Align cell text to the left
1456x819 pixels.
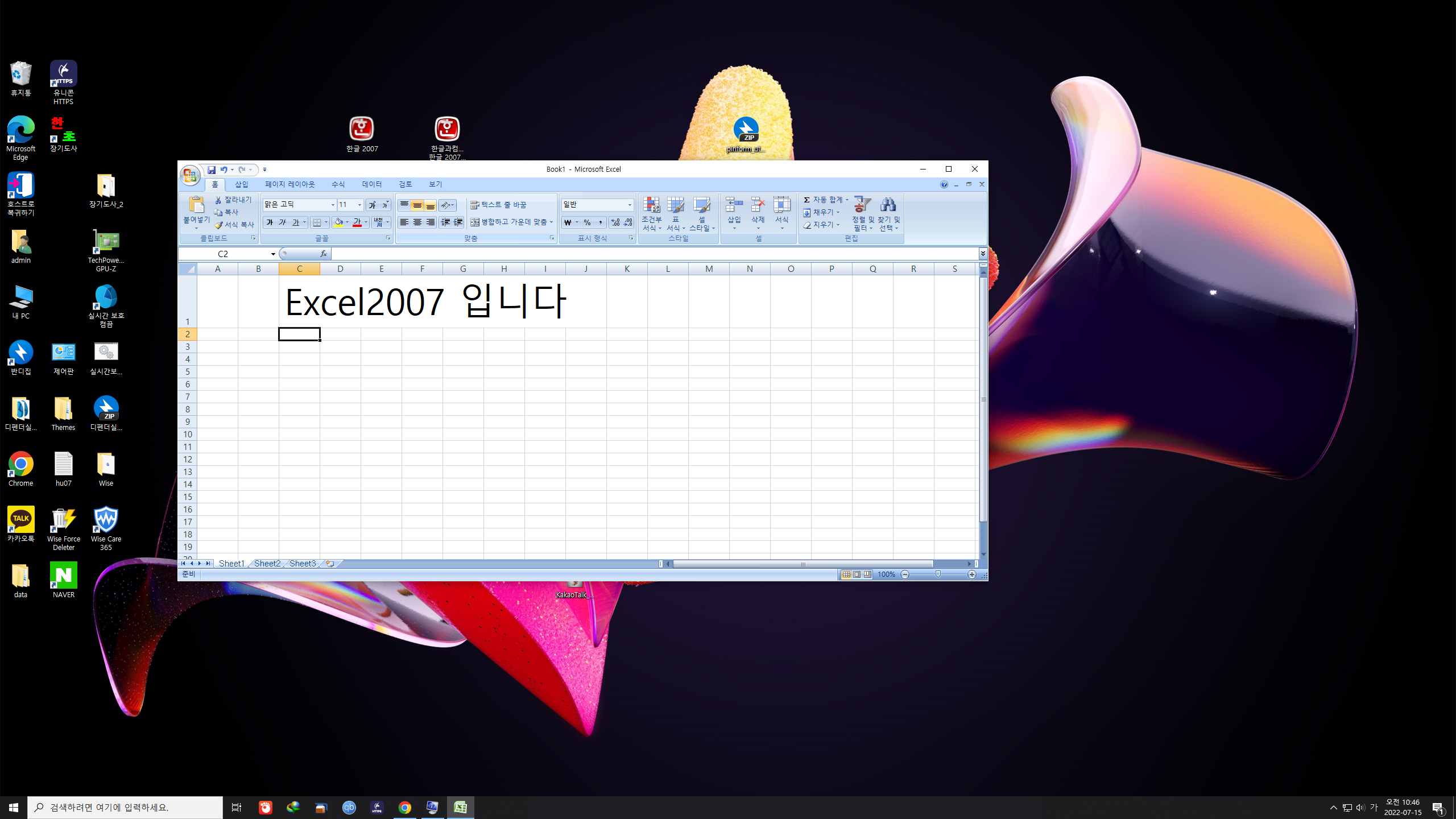pos(404,222)
